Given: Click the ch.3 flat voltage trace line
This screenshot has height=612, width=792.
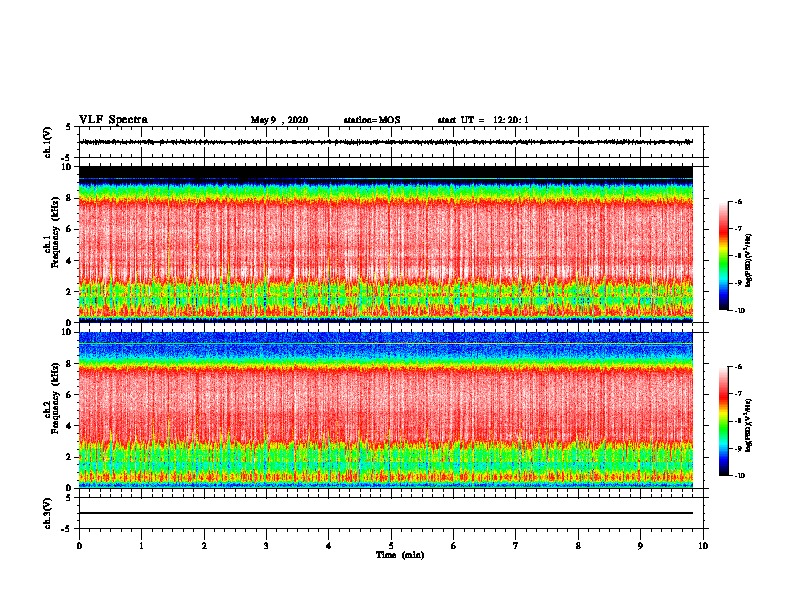Looking at the screenshot, I should point(386,513).
